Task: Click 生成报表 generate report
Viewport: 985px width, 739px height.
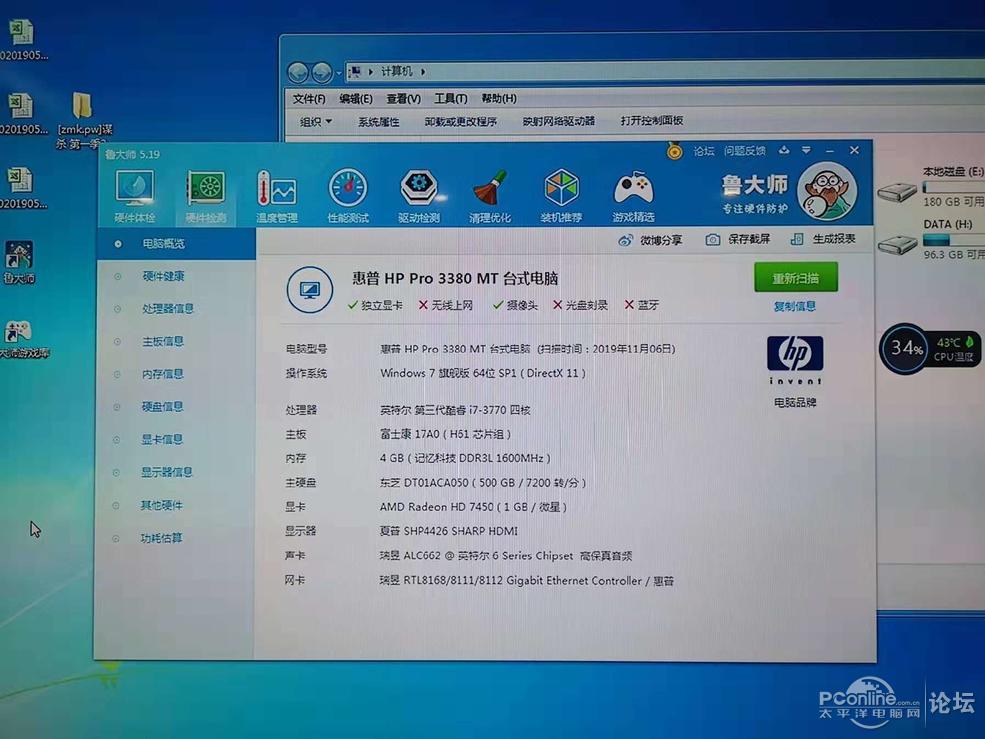Action: [x=823, y=239]
